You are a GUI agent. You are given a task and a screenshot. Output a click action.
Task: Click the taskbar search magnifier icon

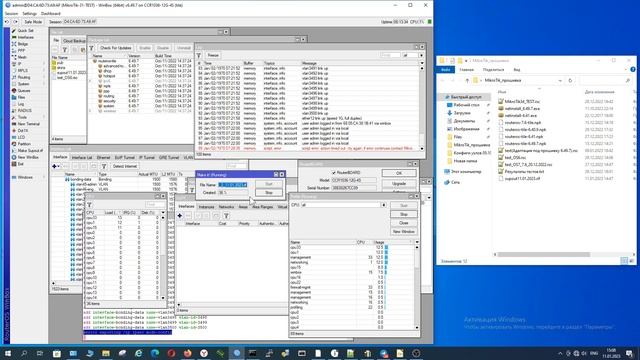[x=24, y=353]
